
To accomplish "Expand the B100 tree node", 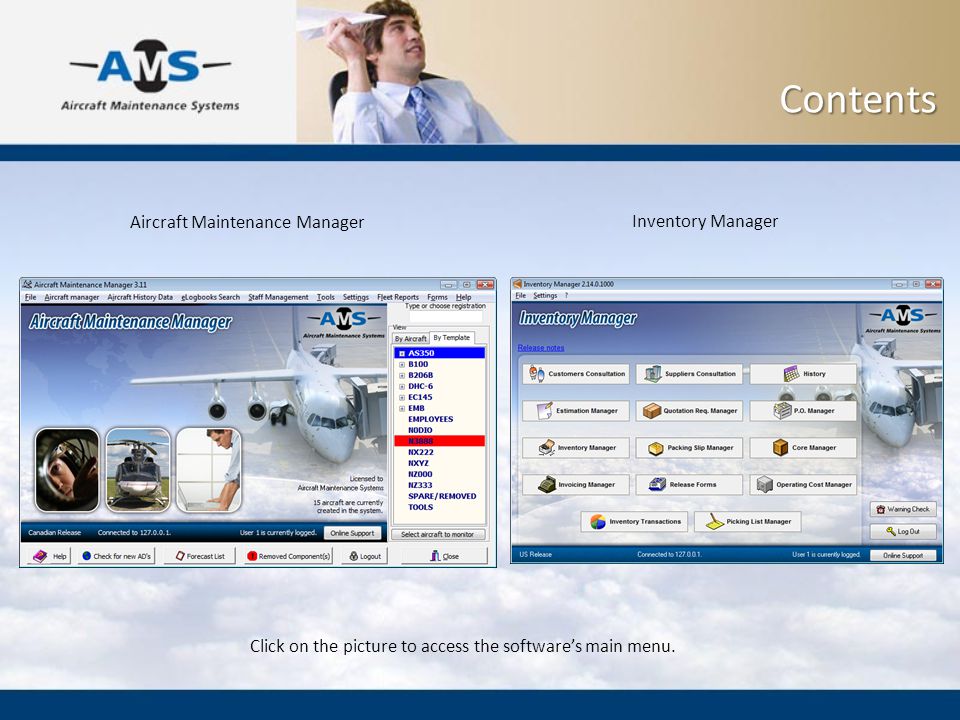I will (402, 364).
